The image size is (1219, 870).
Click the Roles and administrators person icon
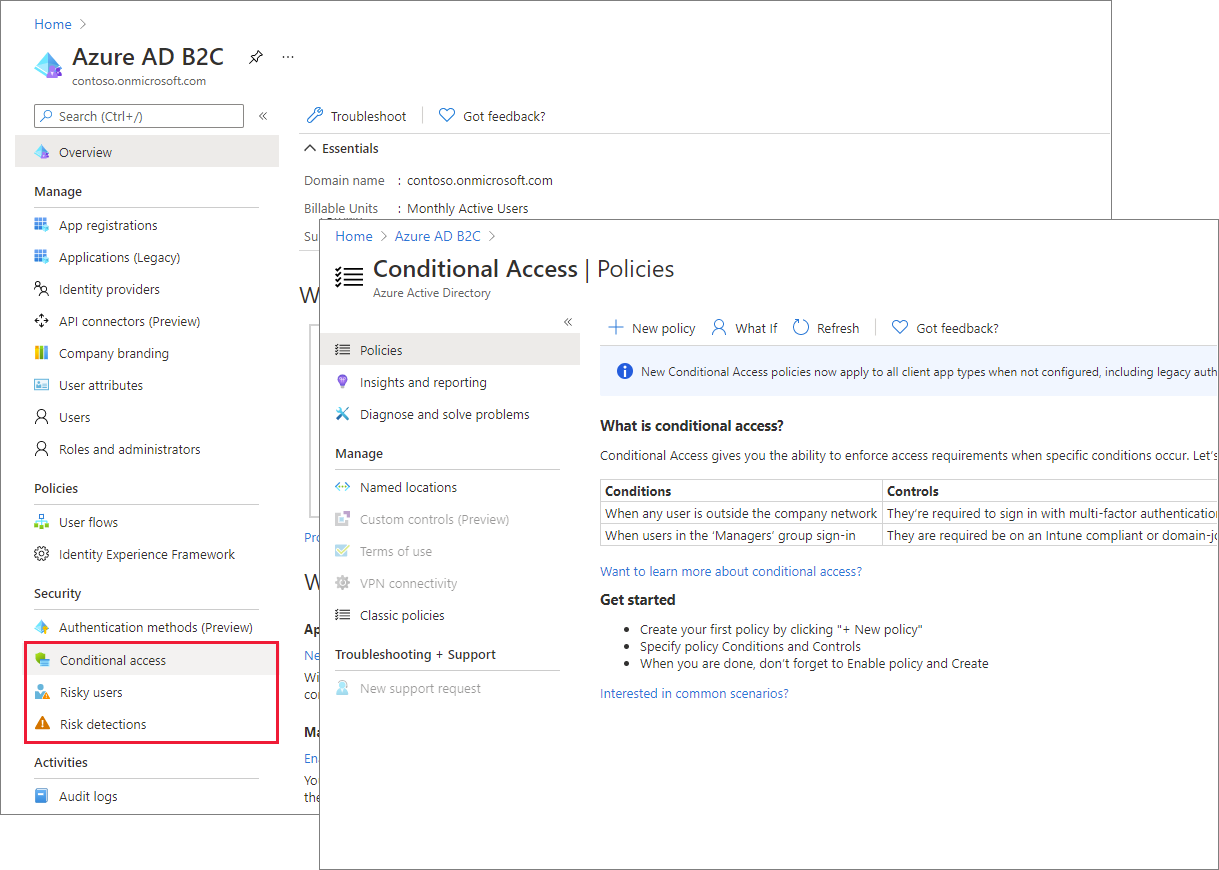pyautogui.click(x=41, y=449)
